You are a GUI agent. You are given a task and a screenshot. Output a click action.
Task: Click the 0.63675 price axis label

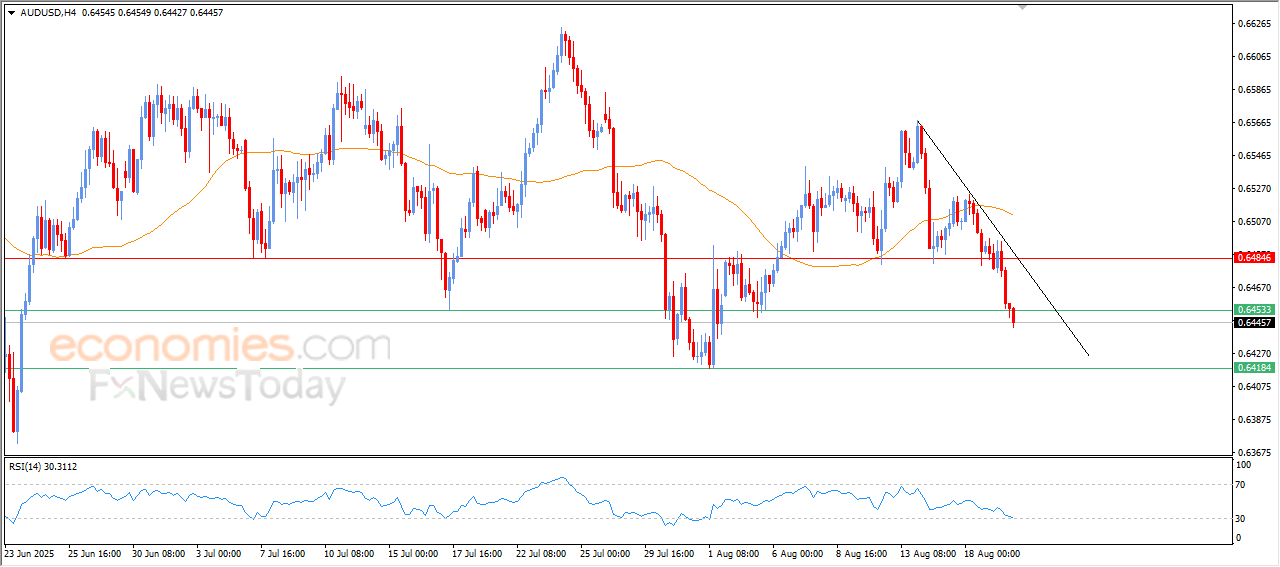[1254, 452]
